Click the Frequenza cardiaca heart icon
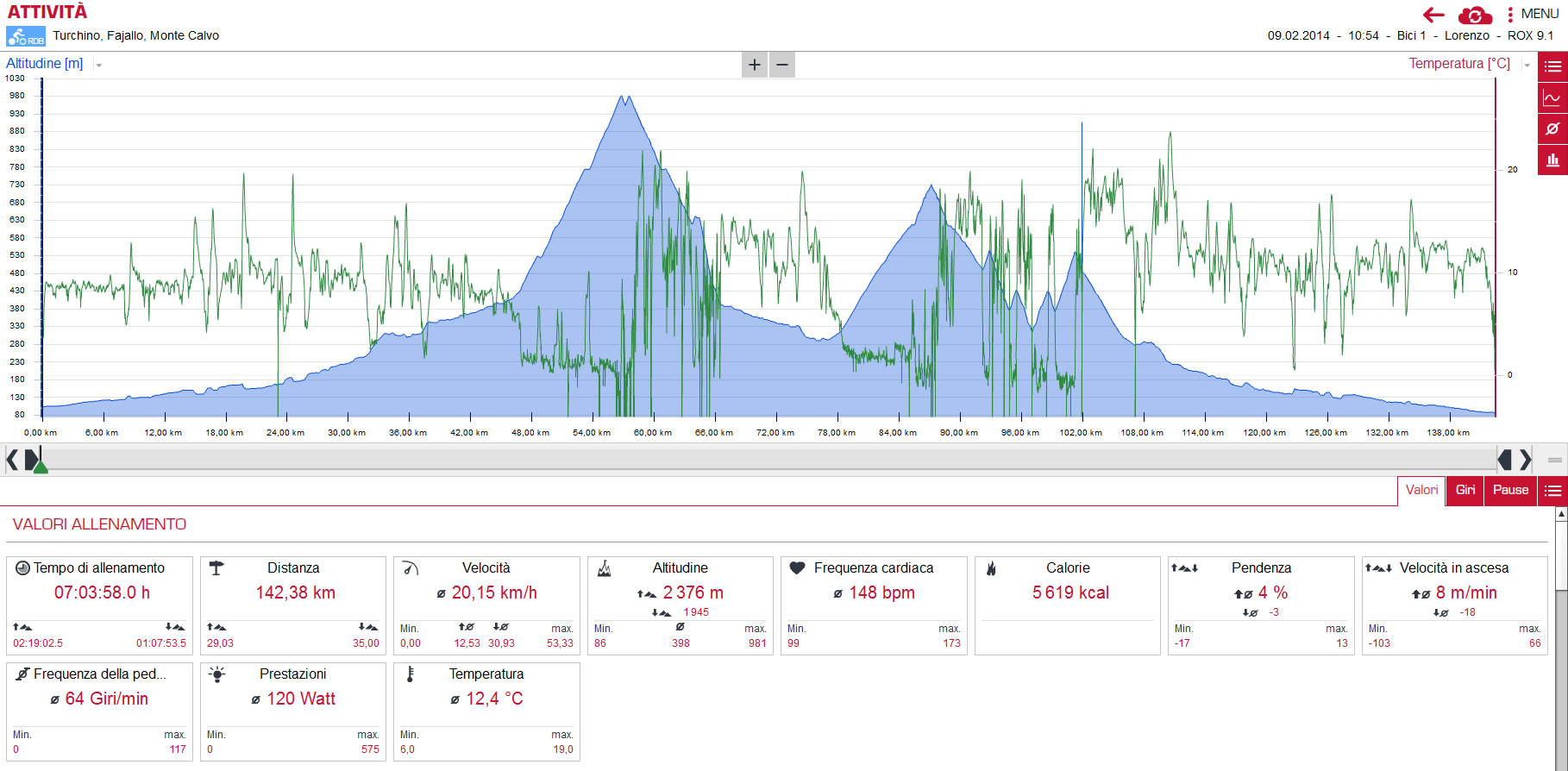 coord(797,568)
